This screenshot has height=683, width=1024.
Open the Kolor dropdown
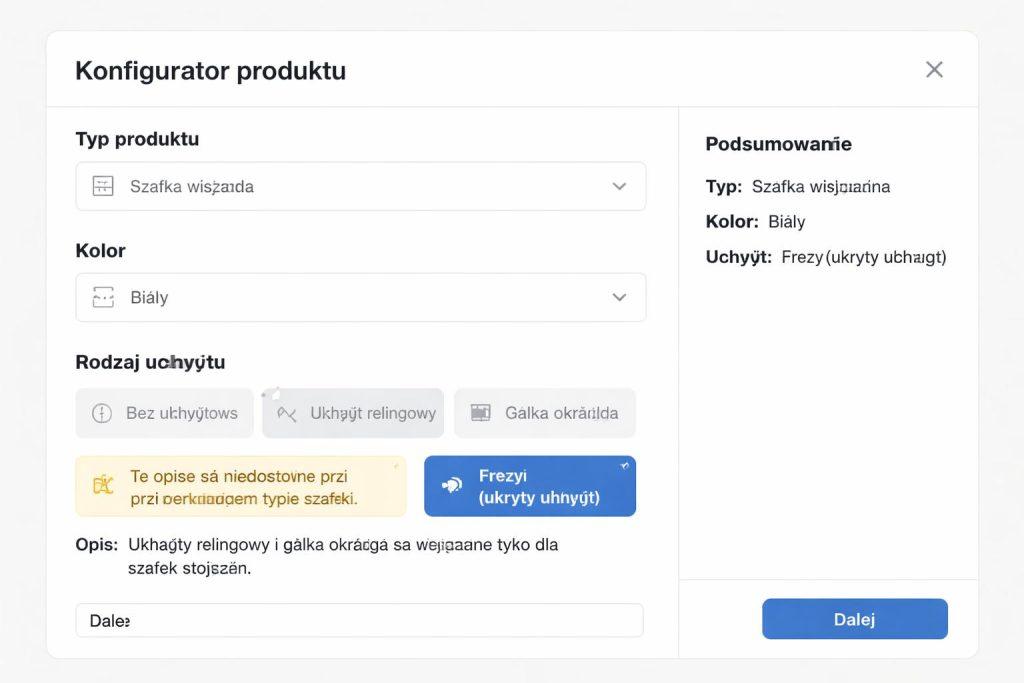(360, 297)
